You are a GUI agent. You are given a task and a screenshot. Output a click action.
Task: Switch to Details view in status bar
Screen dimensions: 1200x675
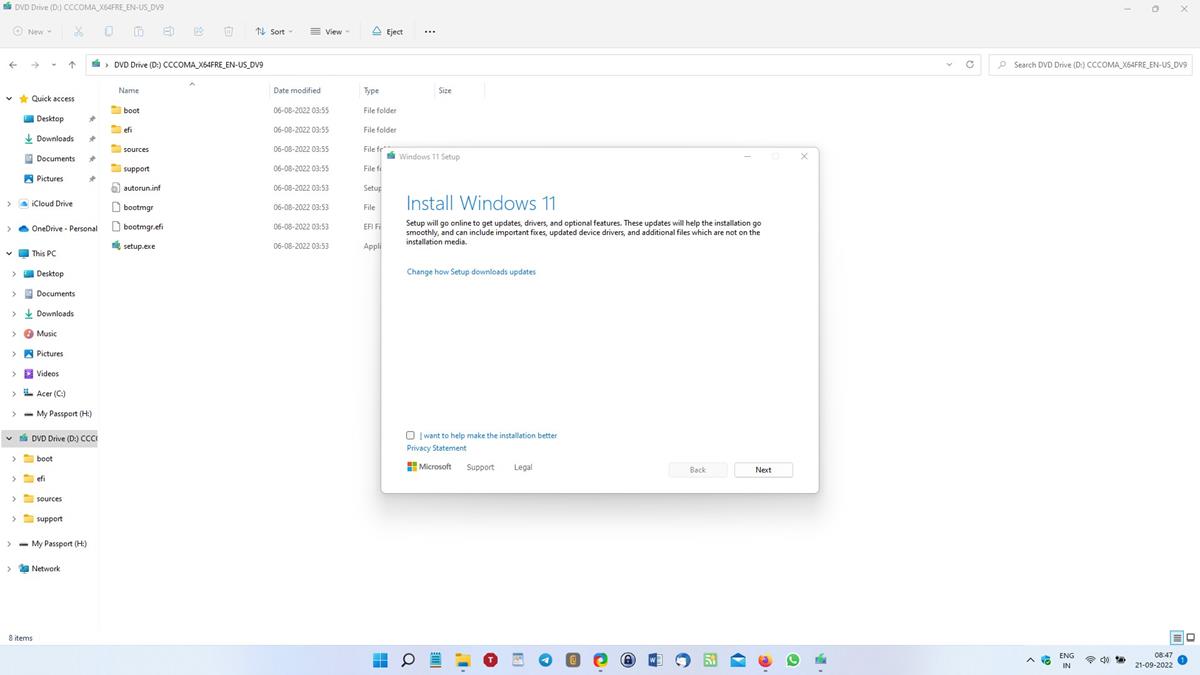tap(1177, 637)
